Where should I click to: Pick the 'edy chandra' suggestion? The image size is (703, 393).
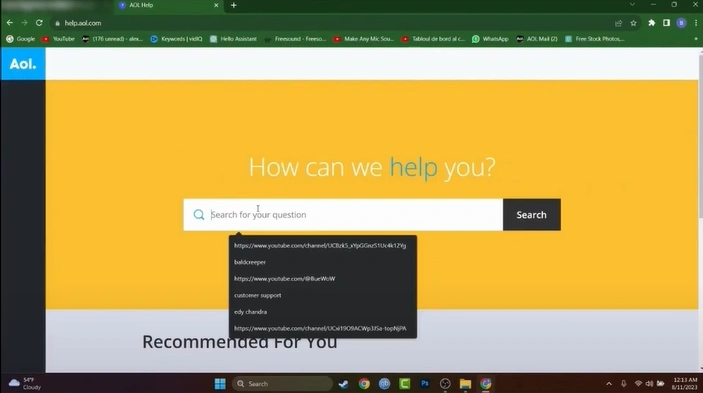pos(250,312)
